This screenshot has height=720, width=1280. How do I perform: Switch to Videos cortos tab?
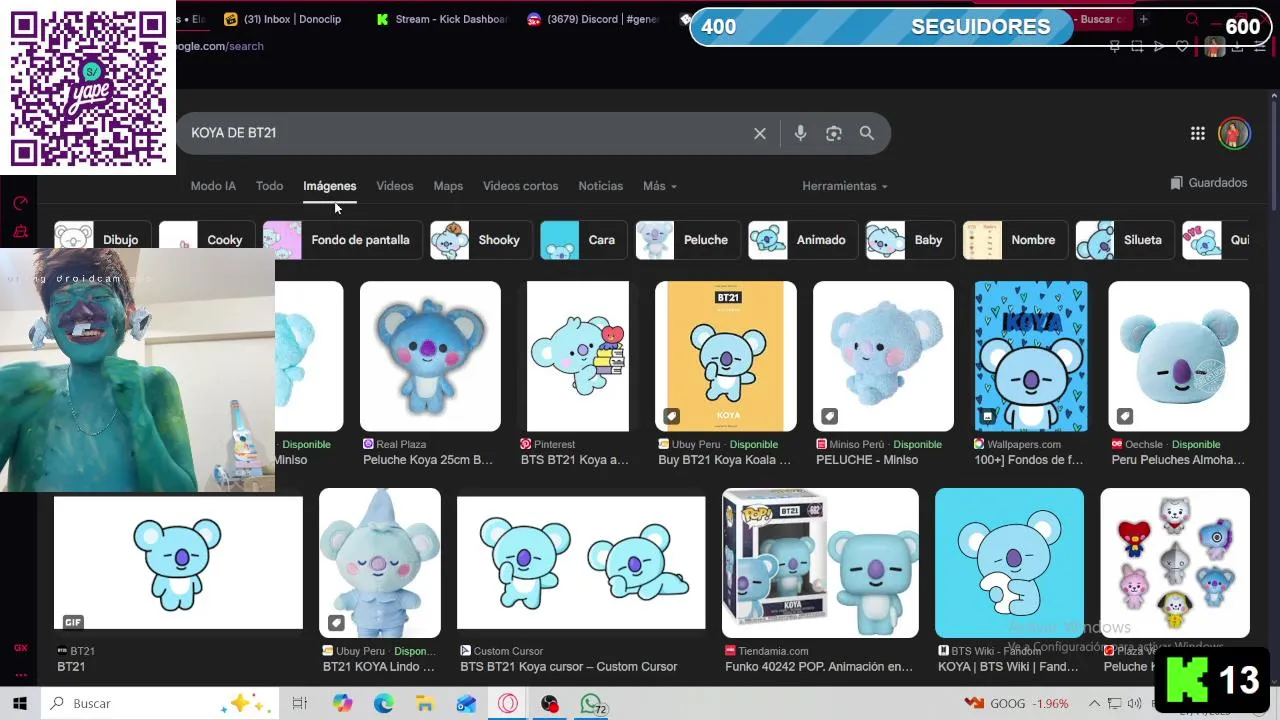520,186
